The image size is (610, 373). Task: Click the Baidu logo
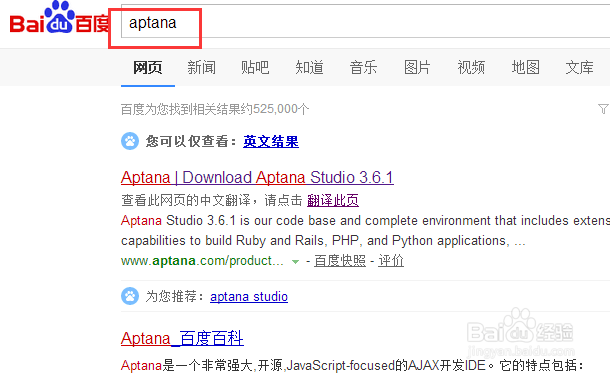pos(59,18)
